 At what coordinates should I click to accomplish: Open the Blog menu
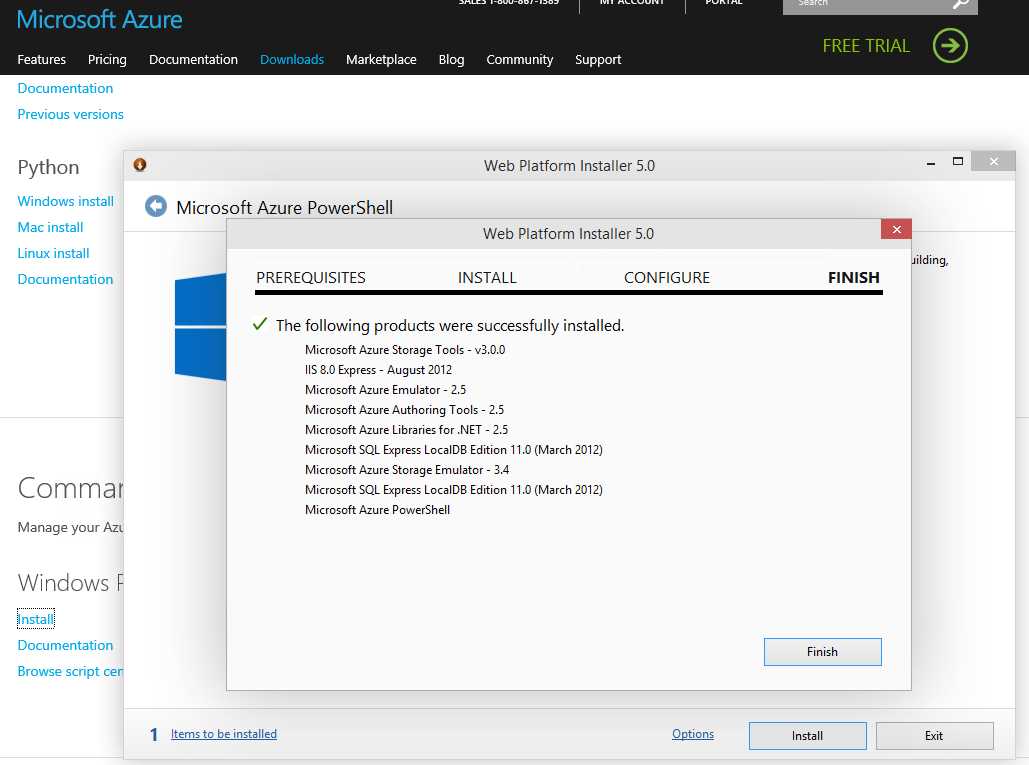pos(451,59)
